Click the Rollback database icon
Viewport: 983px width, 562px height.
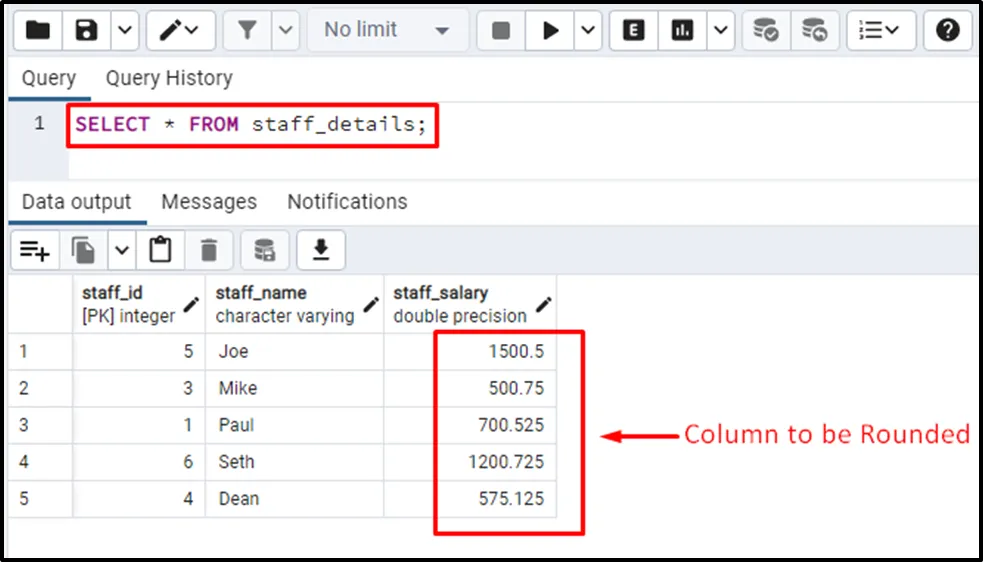point(814,31)
